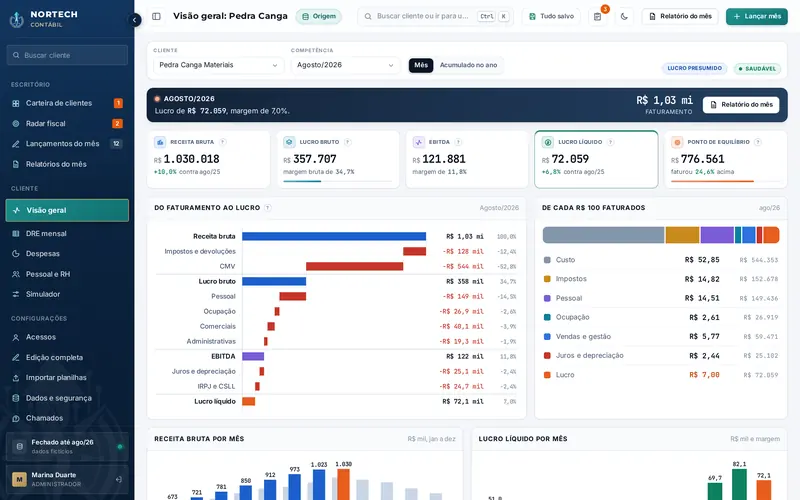Click the Nortech Contábil logo icon

tap(16, 19)
